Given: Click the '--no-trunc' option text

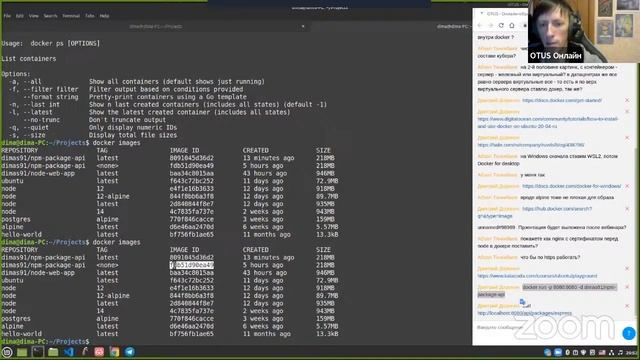Looking at the screenshot, I should point(42,120).
